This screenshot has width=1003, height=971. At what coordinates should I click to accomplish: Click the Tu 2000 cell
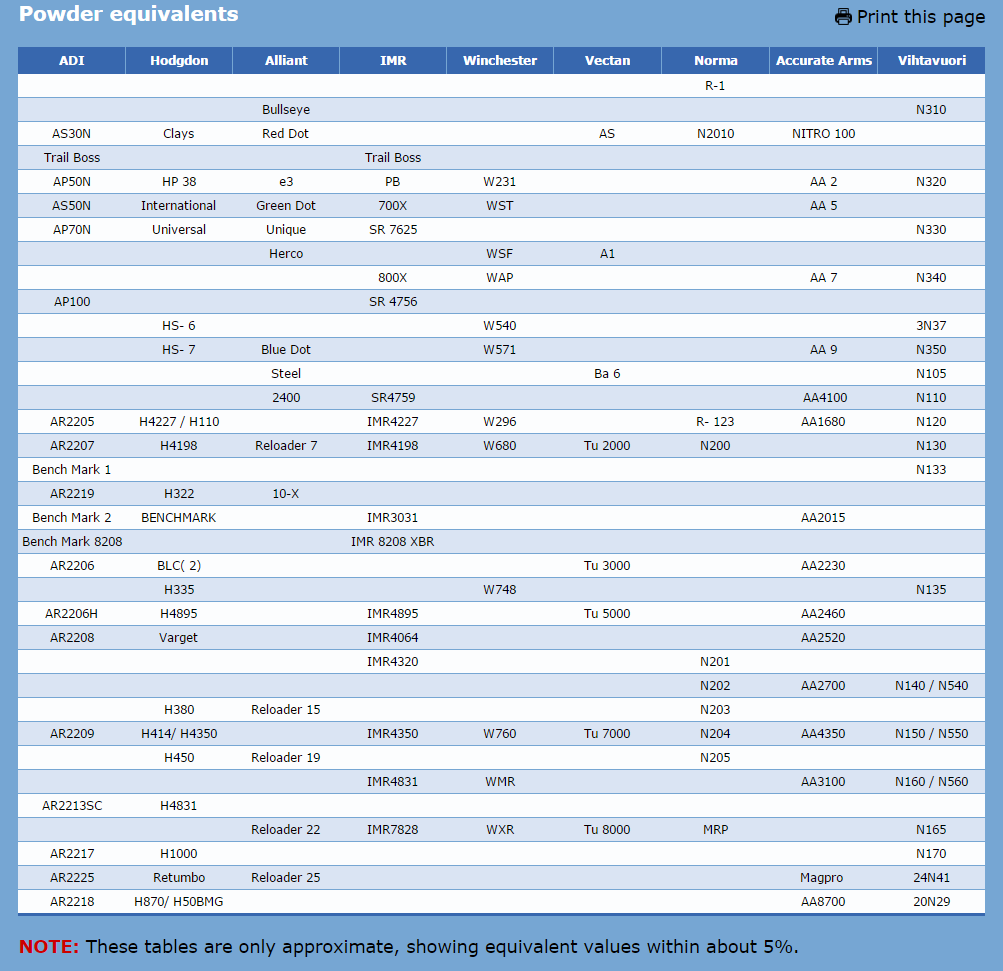click(607, 446)
